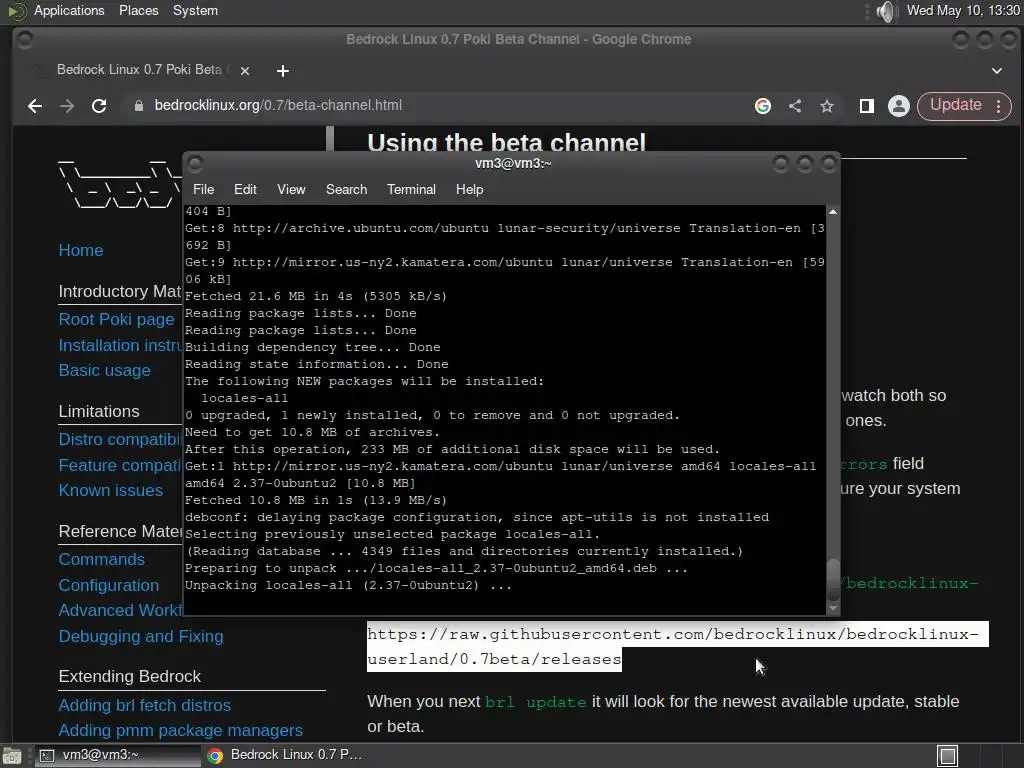Open Adding pmm package managers link
Image resolution: width=1024 pixels, height=768 pixels.
(x=180, y=731)
